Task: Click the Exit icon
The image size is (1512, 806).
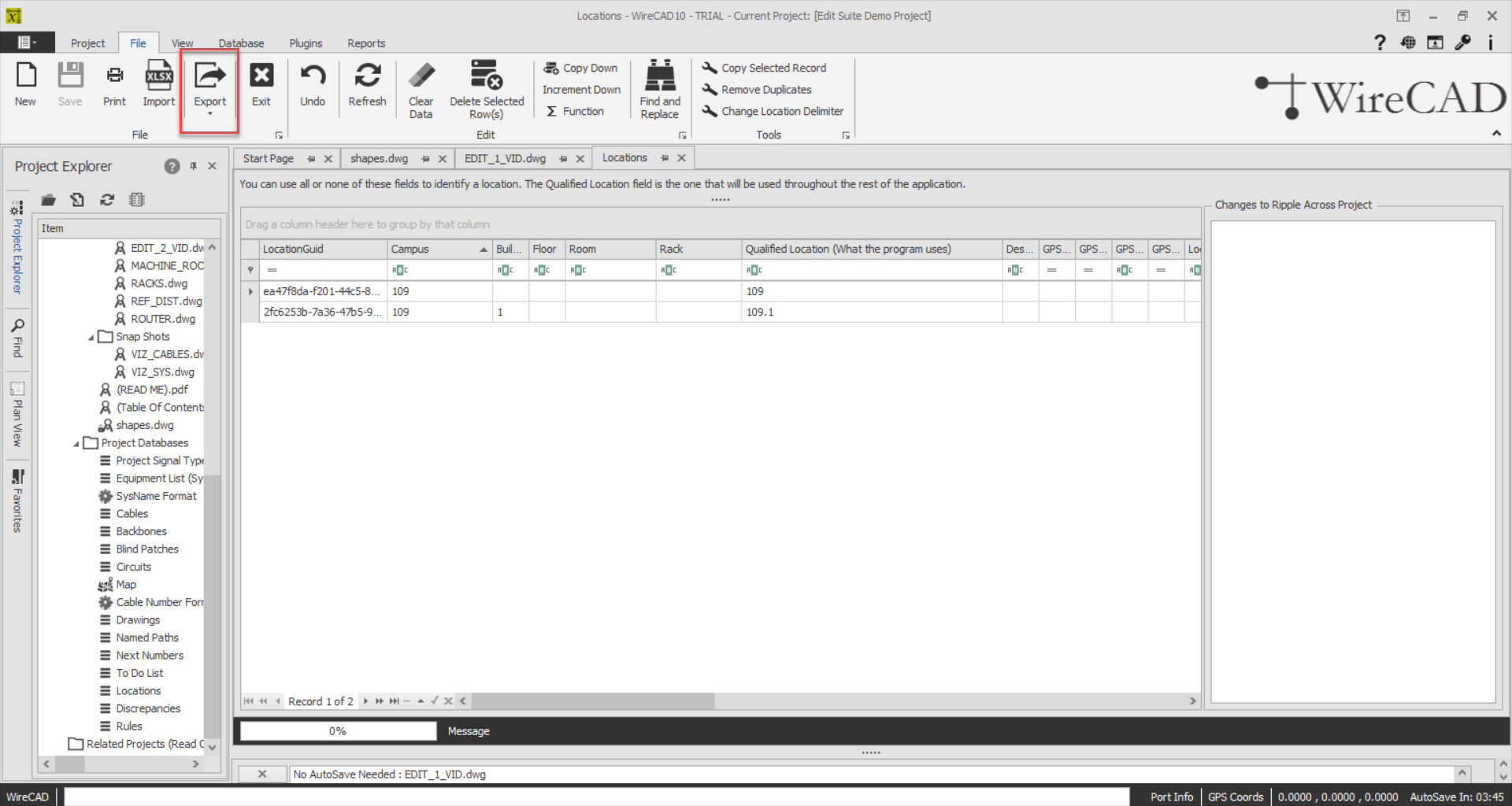Action: tap(261, 76)
